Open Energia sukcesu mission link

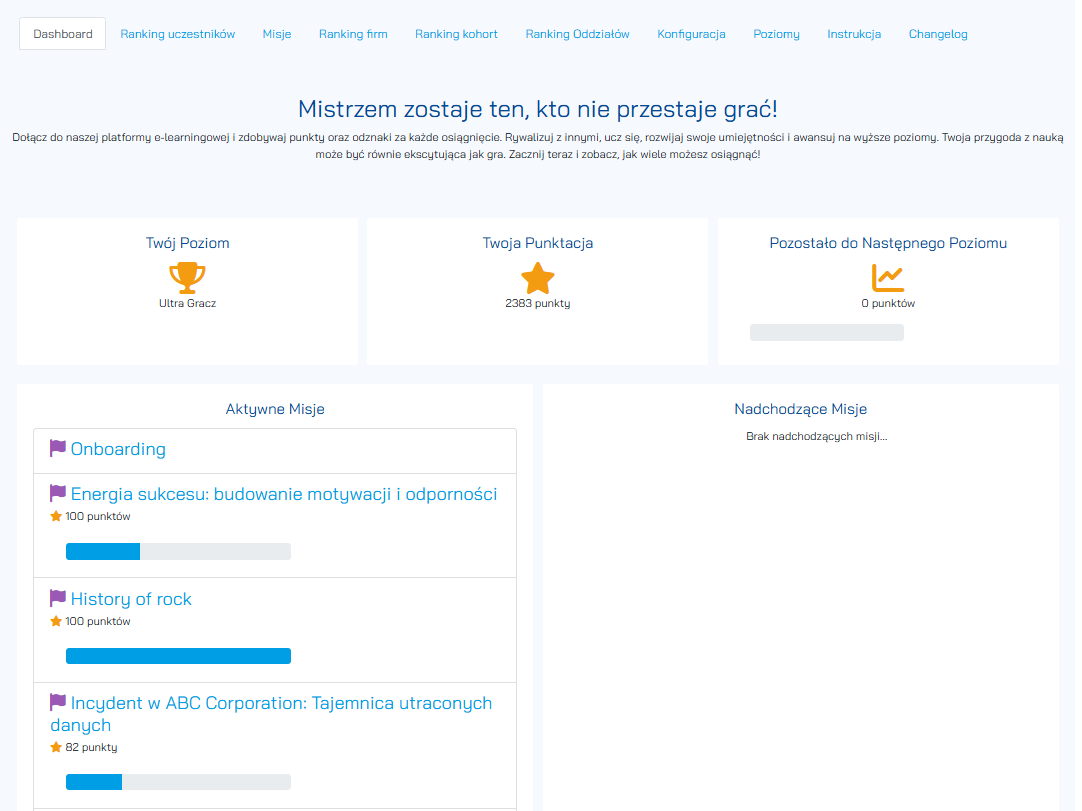coord(284,494)
